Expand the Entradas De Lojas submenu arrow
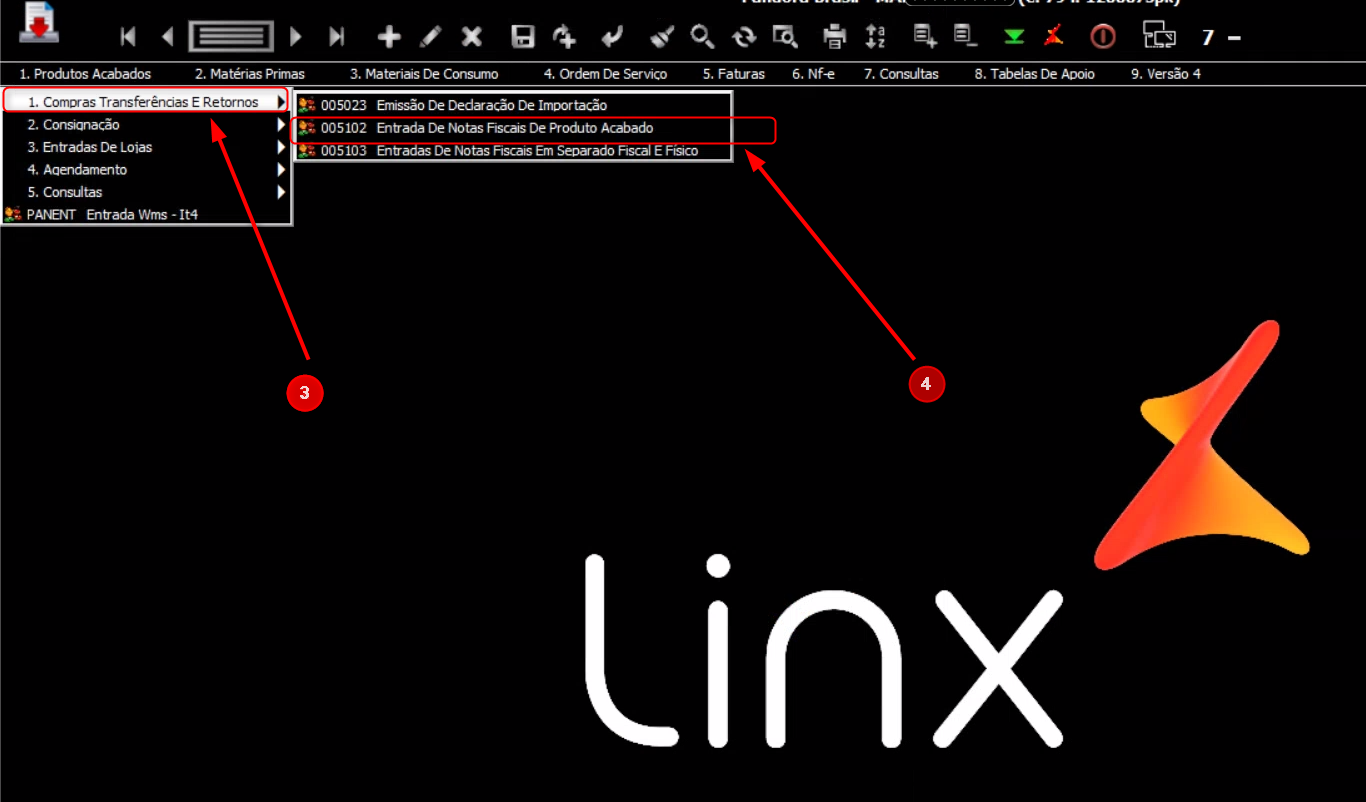The image size is (1366, 802). tap(281, 147)
